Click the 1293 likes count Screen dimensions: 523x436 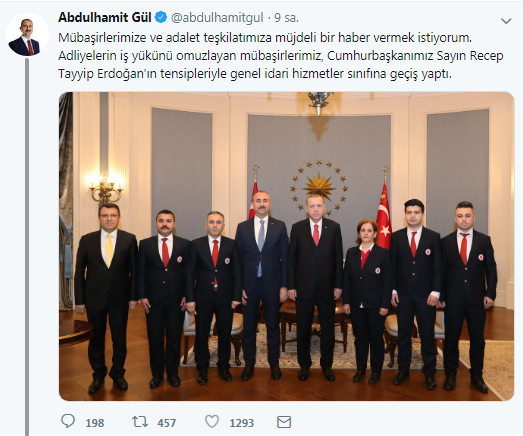coord(241,423)
